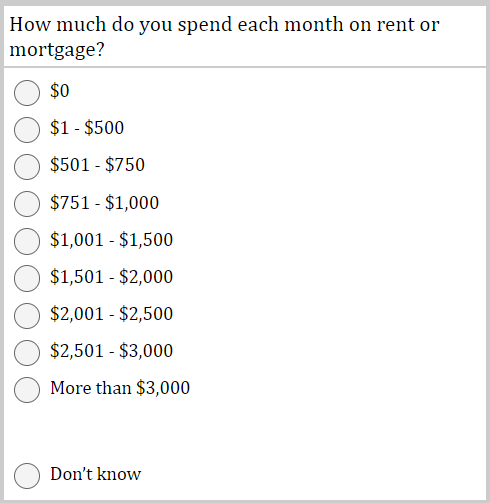Choose the $1,501 - $2,000 radio button
The height and width of the screenshot is (503, 490).
click(x=27, y=278)
